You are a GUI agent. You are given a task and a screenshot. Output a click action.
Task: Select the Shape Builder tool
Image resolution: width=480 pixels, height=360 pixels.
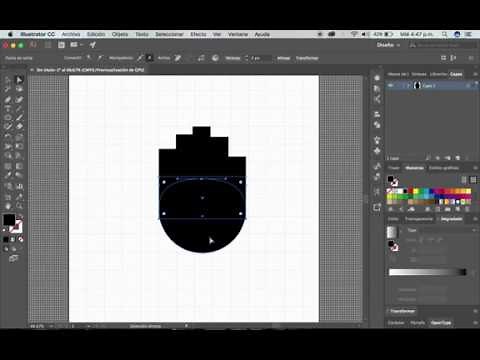pos(8,156)
